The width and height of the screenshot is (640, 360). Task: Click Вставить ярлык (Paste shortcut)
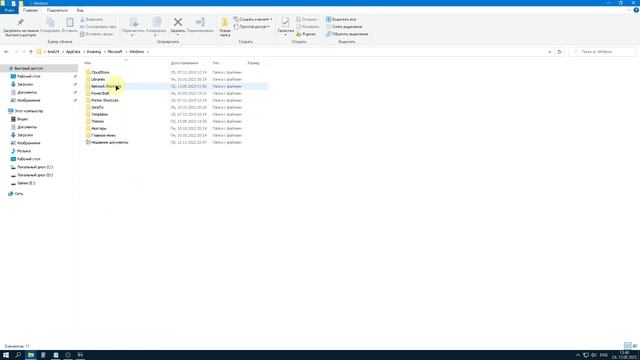(x=97, y=34)
